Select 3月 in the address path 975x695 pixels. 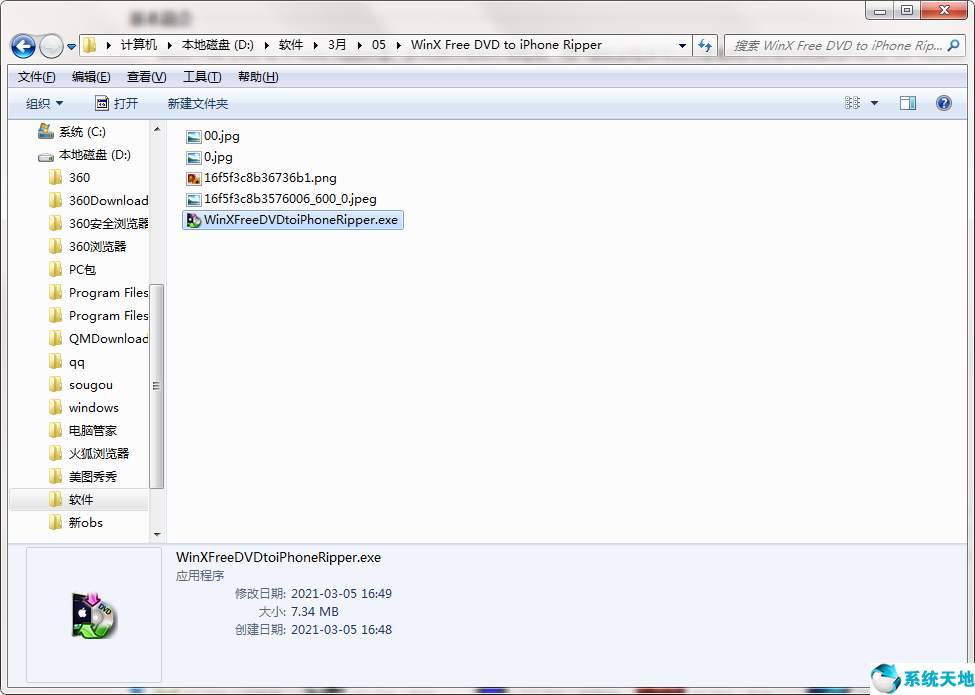pyautogui.click(x=337, y=45)
